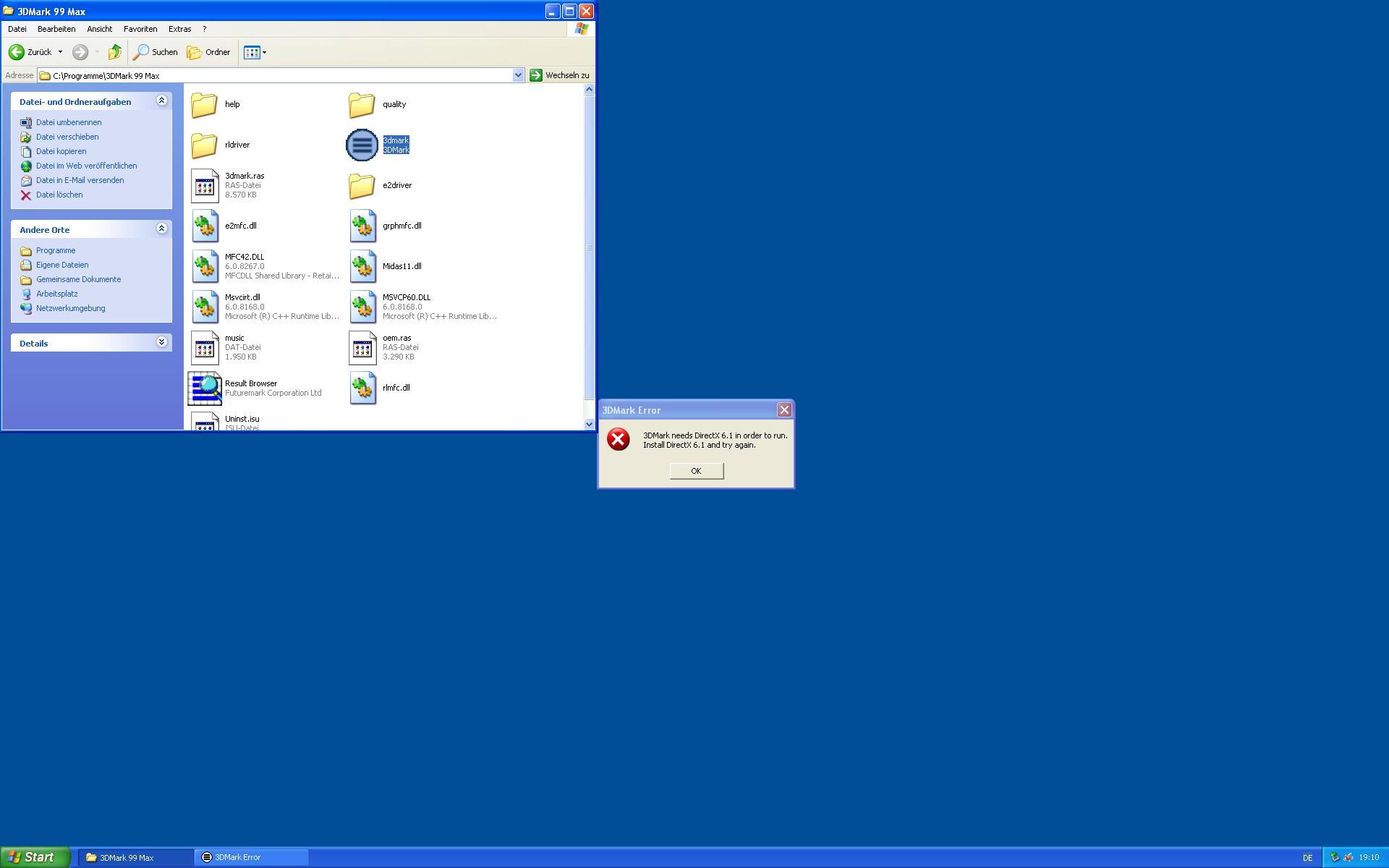Viewport: 1389px width, 868px height.
Task: Open the Bearbeiten menu
Action: [x=56, y=29]
